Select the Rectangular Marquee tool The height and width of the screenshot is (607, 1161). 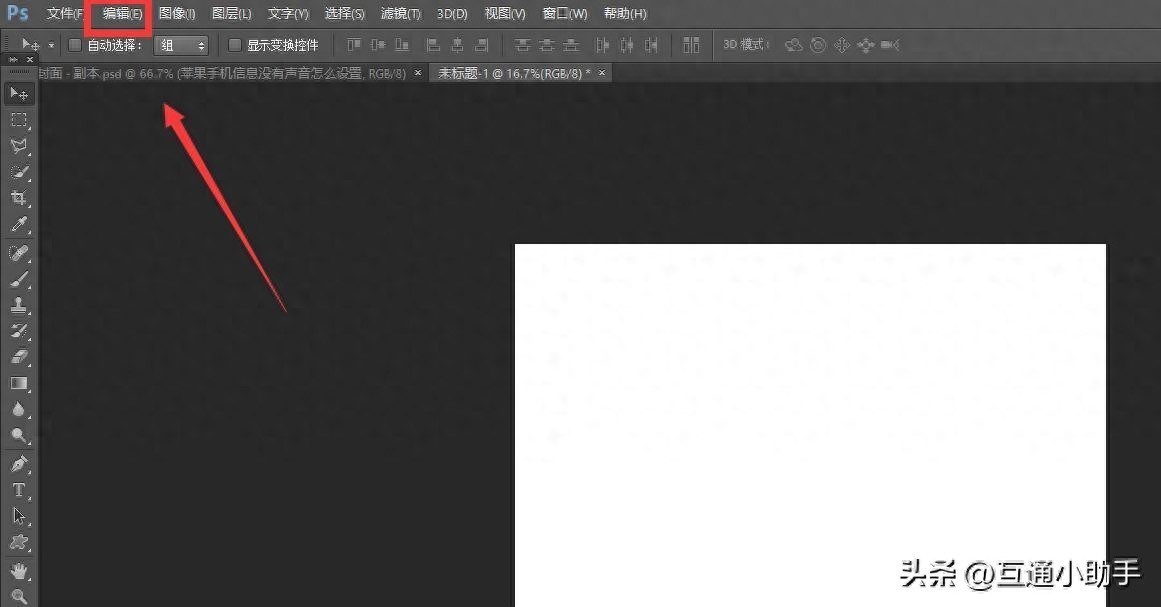click(19, 120)
